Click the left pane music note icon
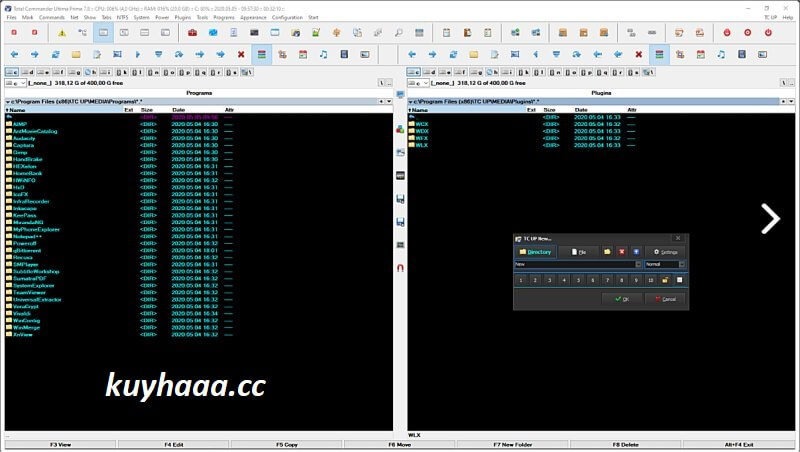800x452 pixels. [x=323, y=54]
